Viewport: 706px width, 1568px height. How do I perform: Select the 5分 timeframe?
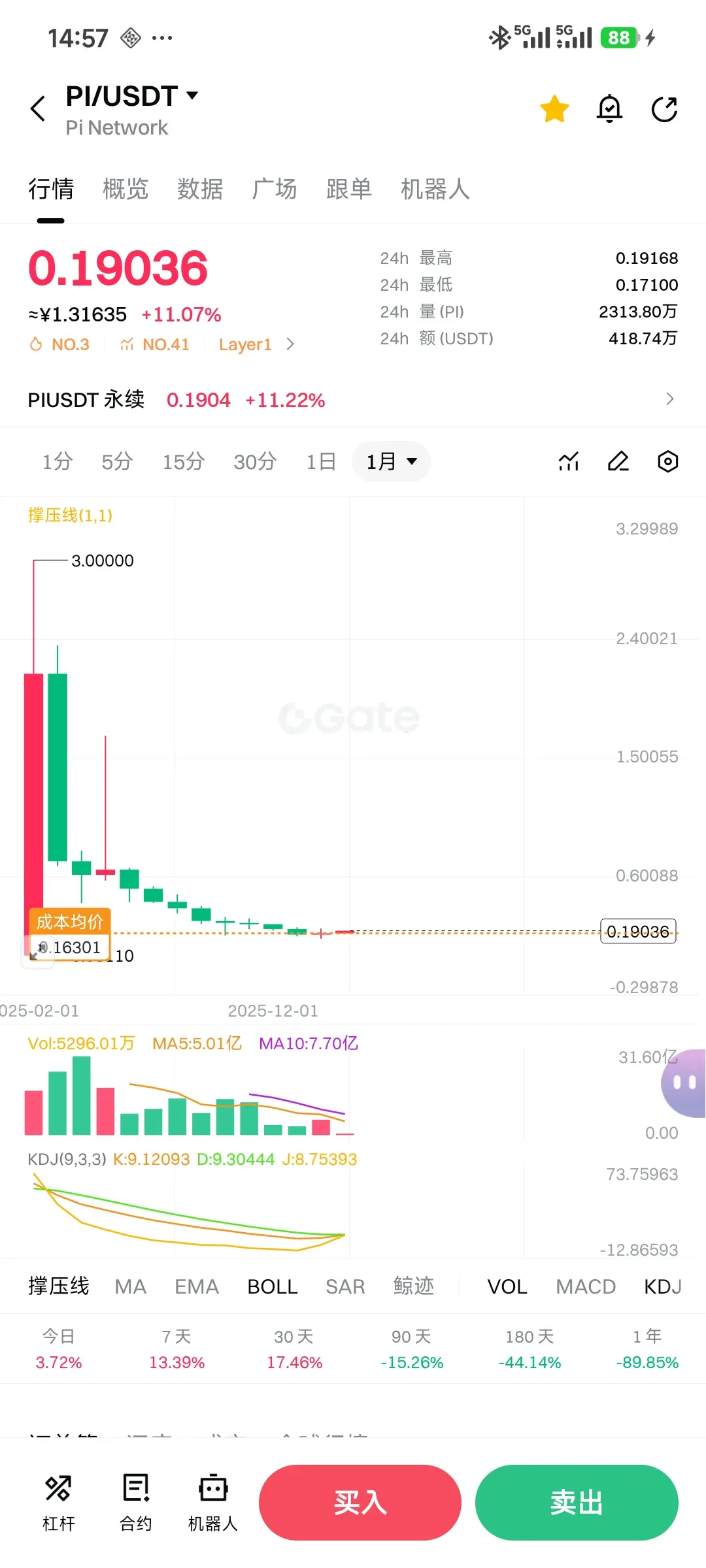(117, 462)
